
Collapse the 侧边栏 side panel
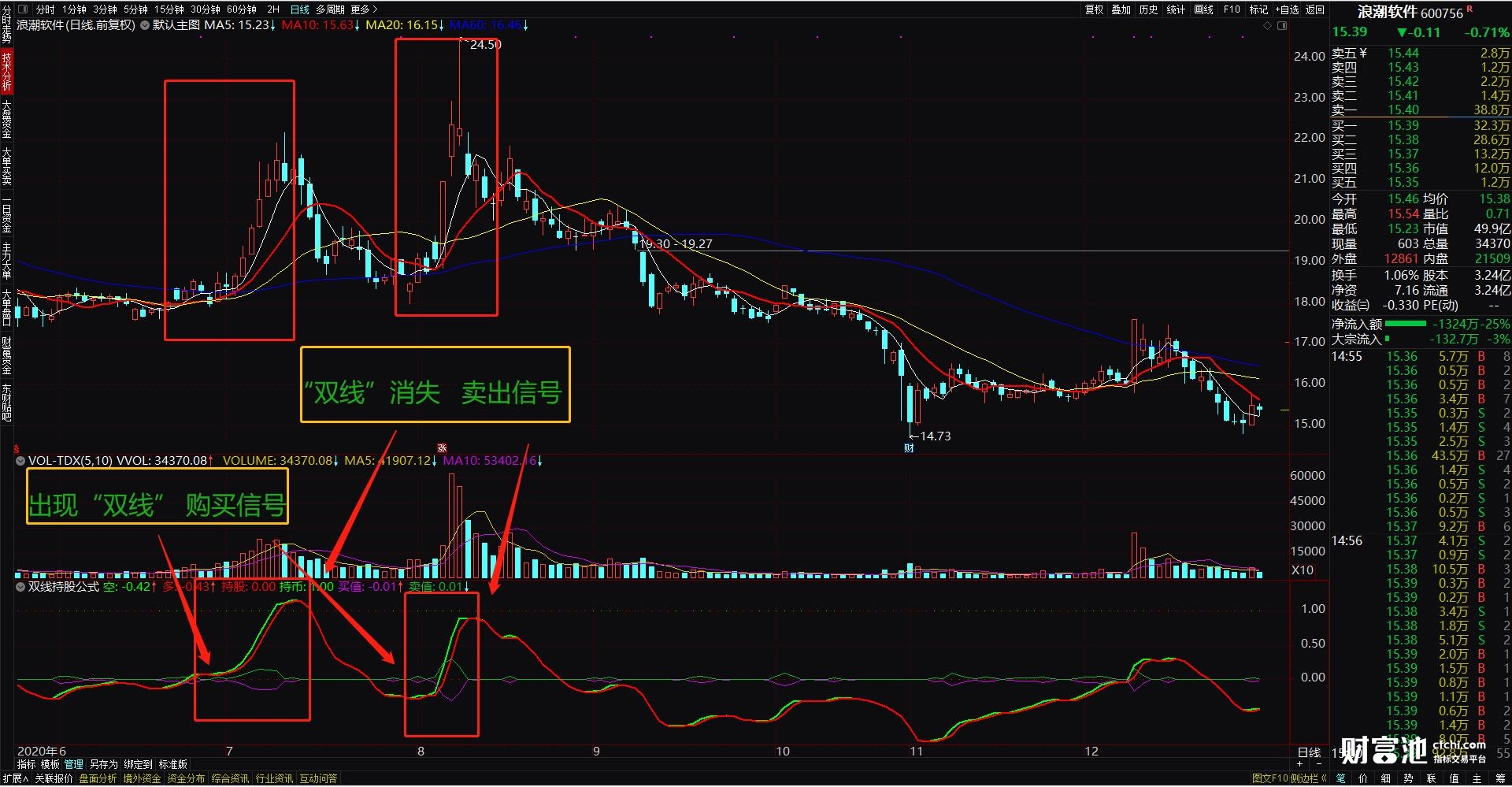[1308, 778]
